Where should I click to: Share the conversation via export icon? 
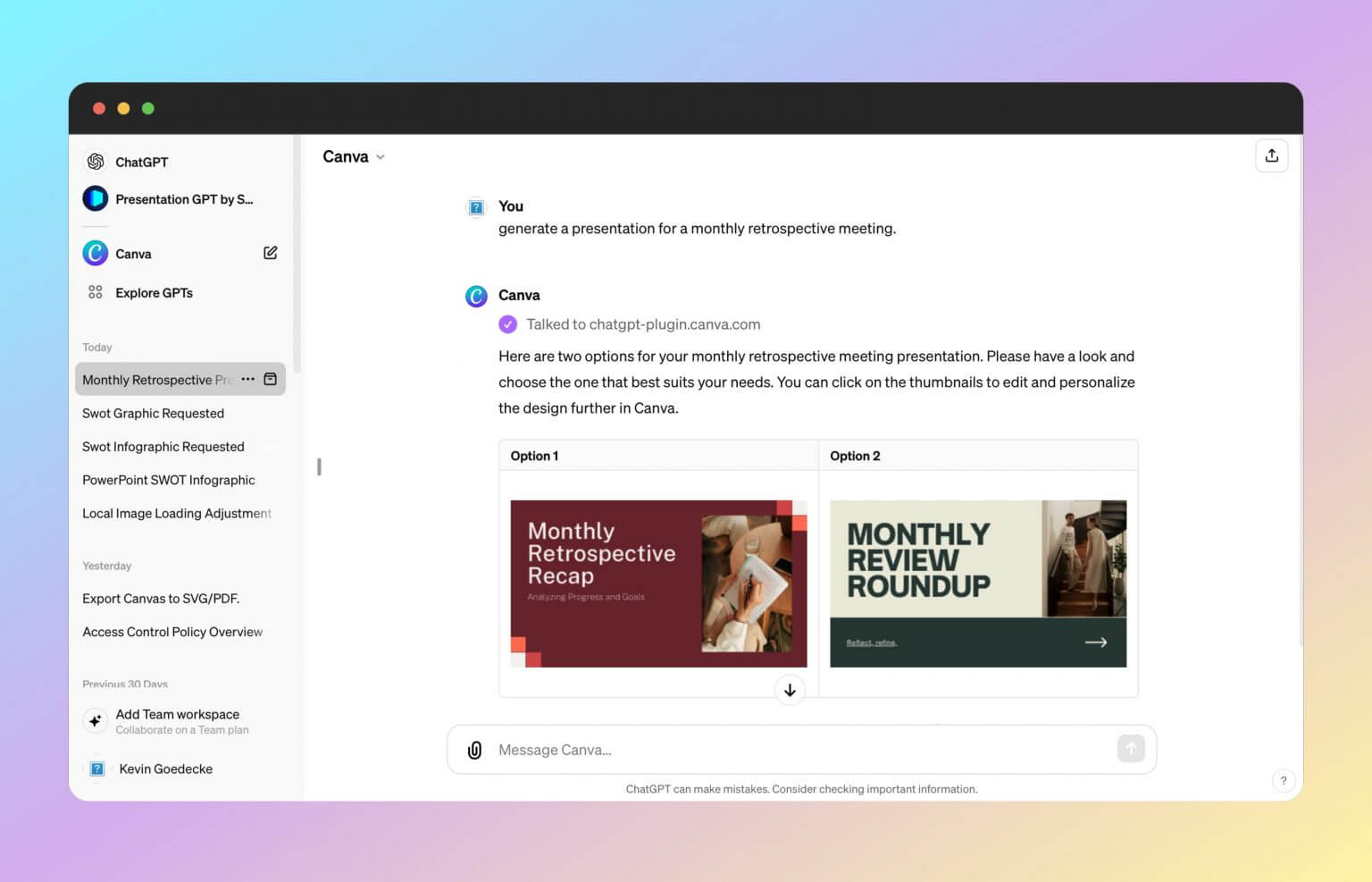pos(1272,155)
